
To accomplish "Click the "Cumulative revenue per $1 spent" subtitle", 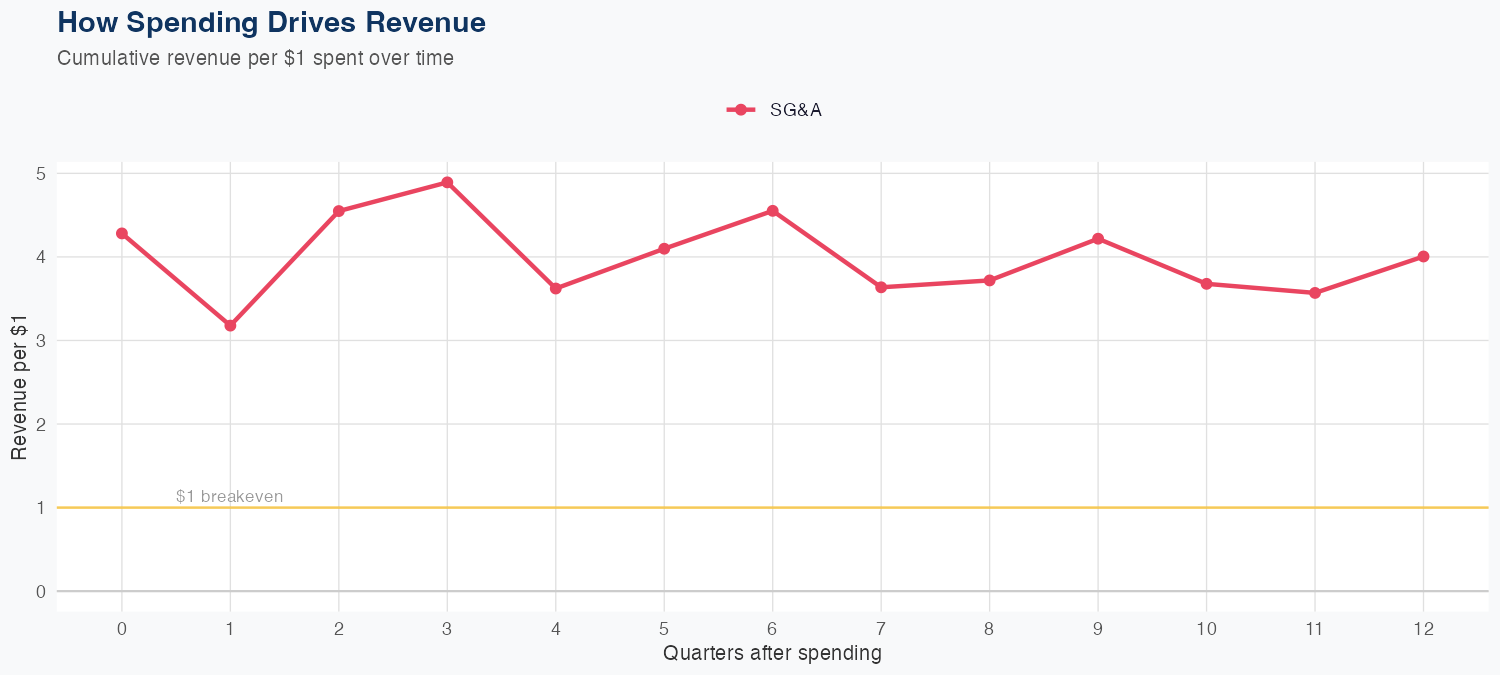I will [255, 58].
